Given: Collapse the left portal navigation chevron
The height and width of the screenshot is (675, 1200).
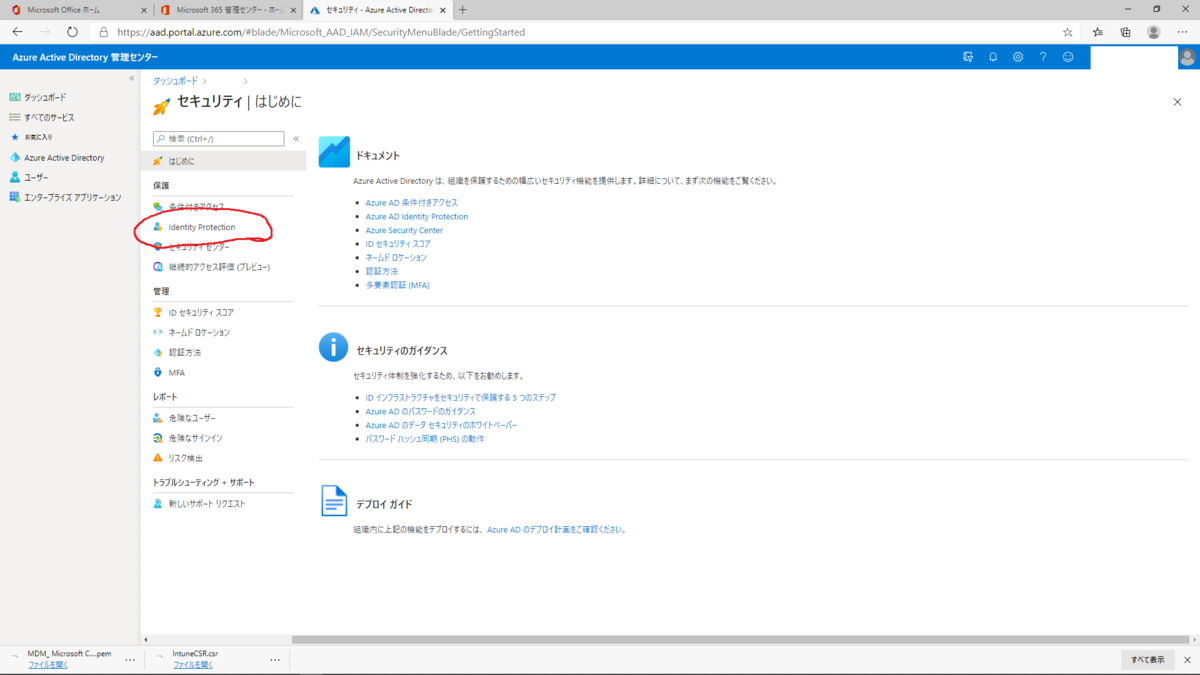Looking at the screenshot, I should click(x=131, y=78).
